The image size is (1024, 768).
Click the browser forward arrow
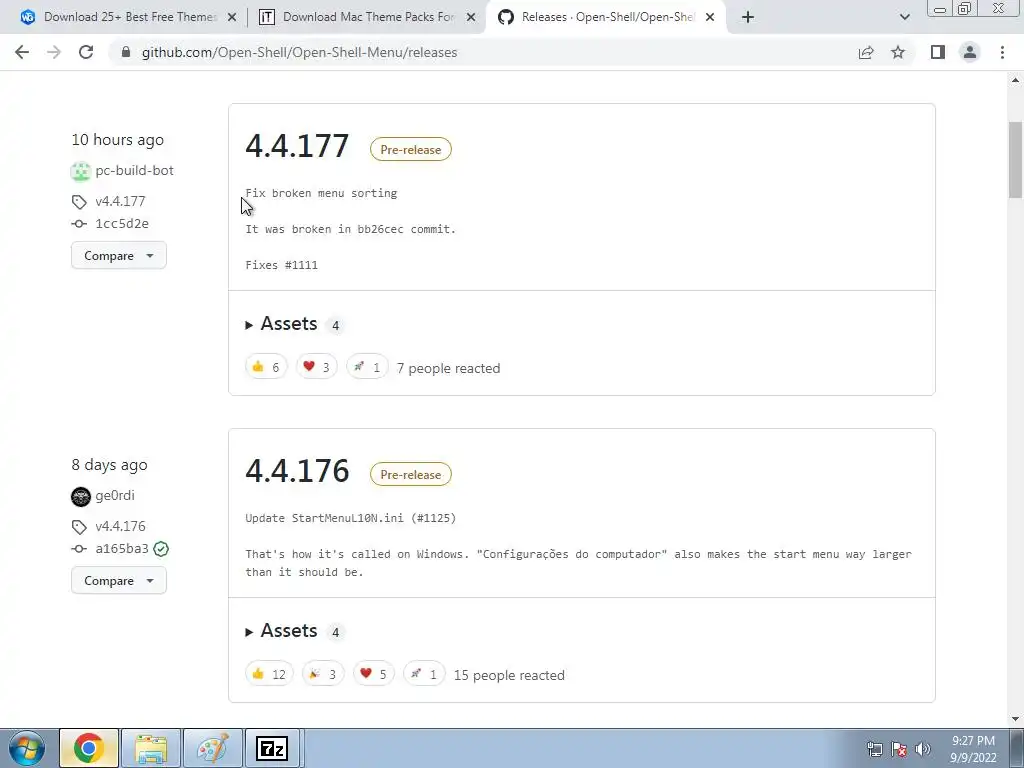(54, 52)
